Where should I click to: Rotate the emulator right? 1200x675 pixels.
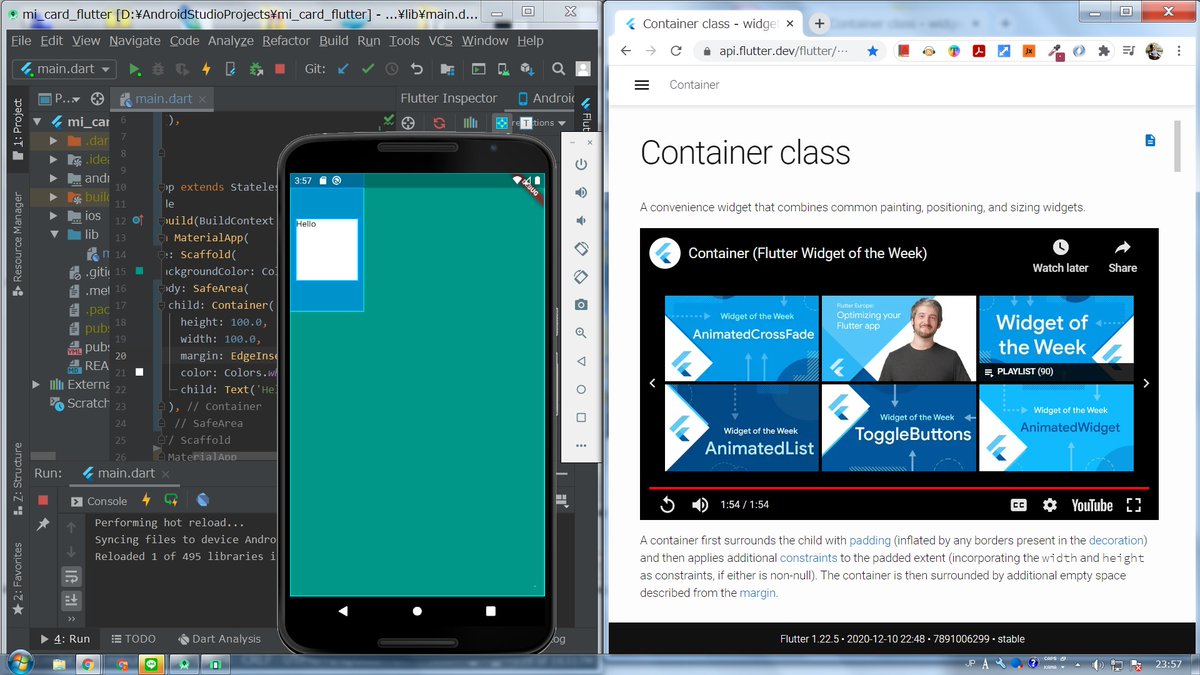(x=581, y=276)
